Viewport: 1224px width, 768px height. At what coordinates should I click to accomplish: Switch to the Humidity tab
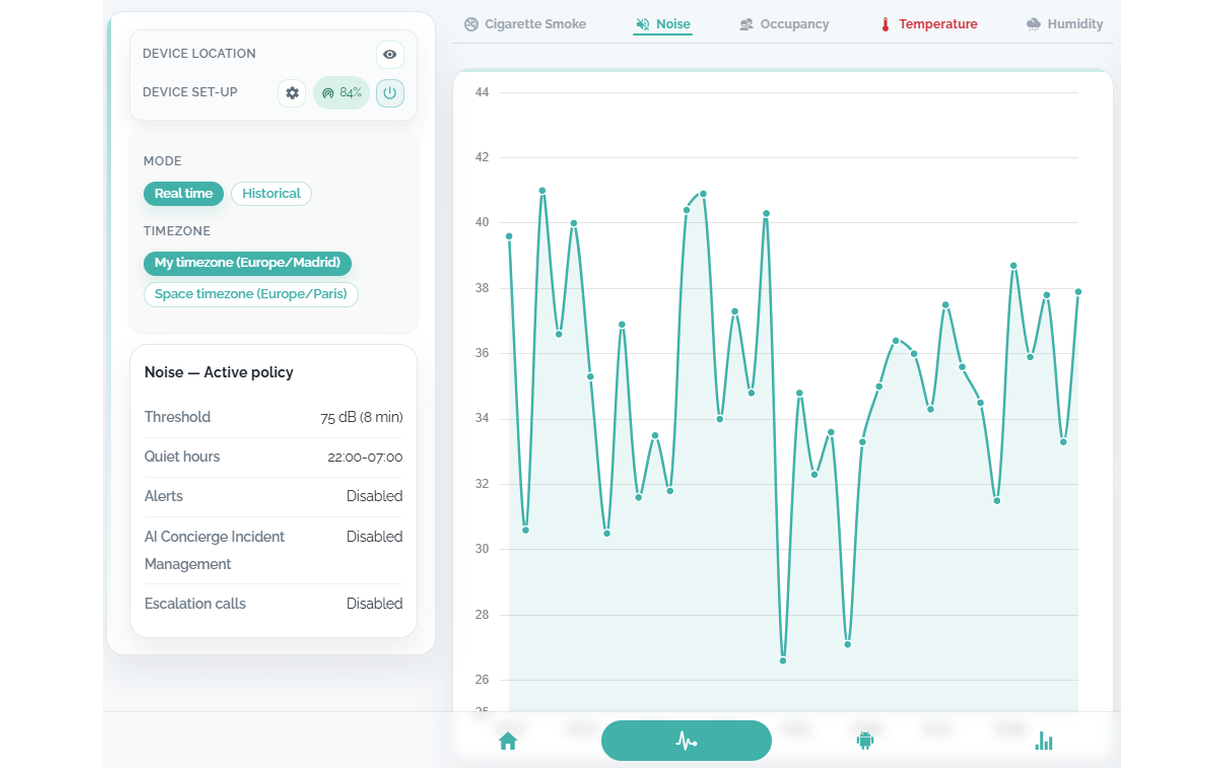1065,24
